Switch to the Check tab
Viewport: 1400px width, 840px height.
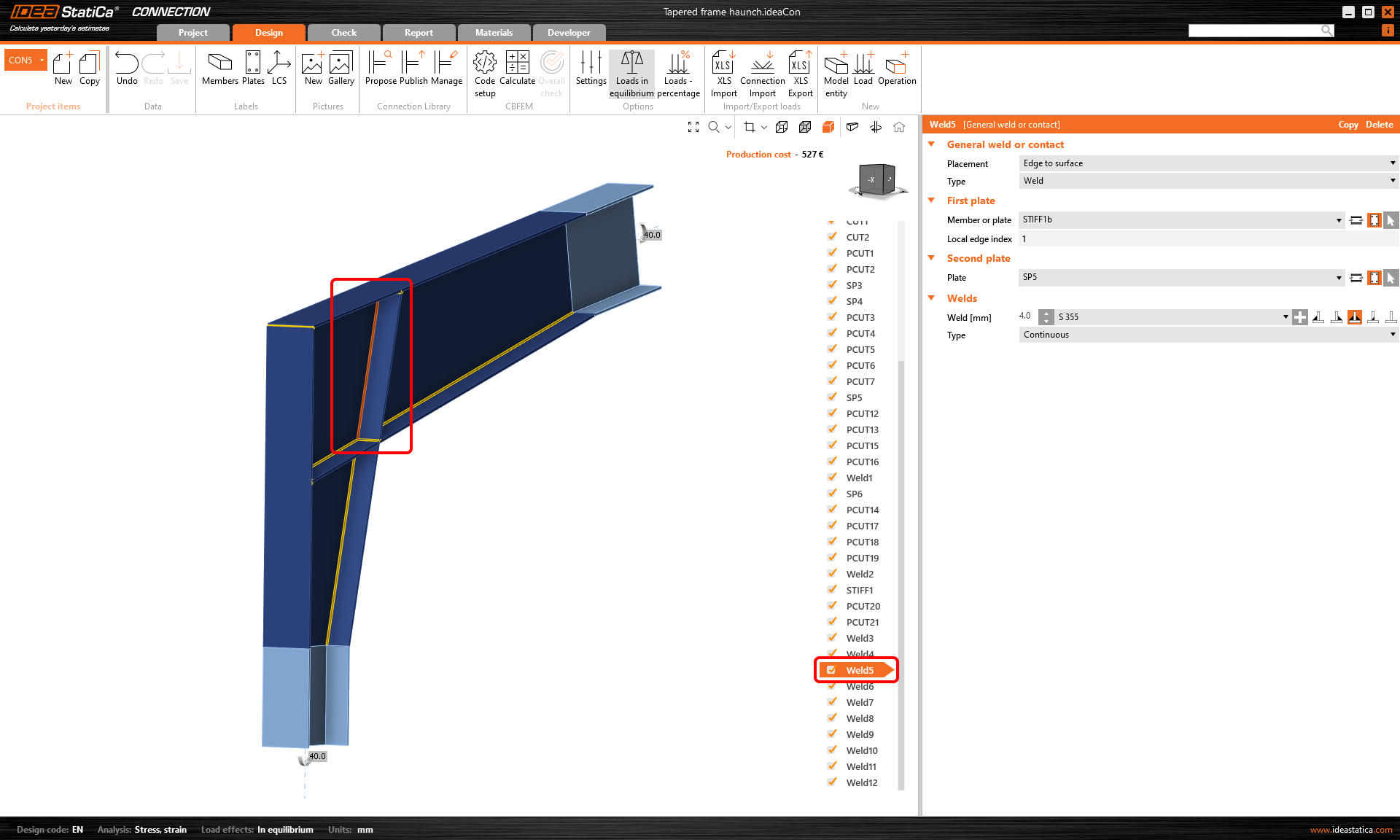coord(343,32)
